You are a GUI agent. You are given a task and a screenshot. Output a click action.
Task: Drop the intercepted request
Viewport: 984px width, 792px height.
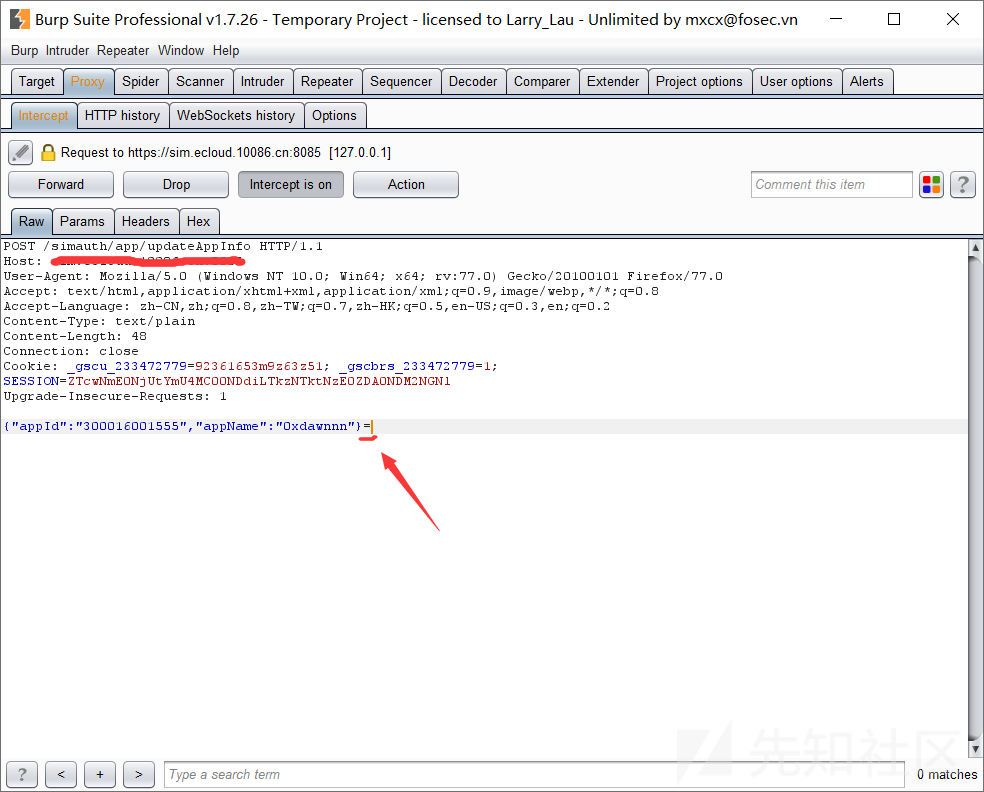[176, 185]
